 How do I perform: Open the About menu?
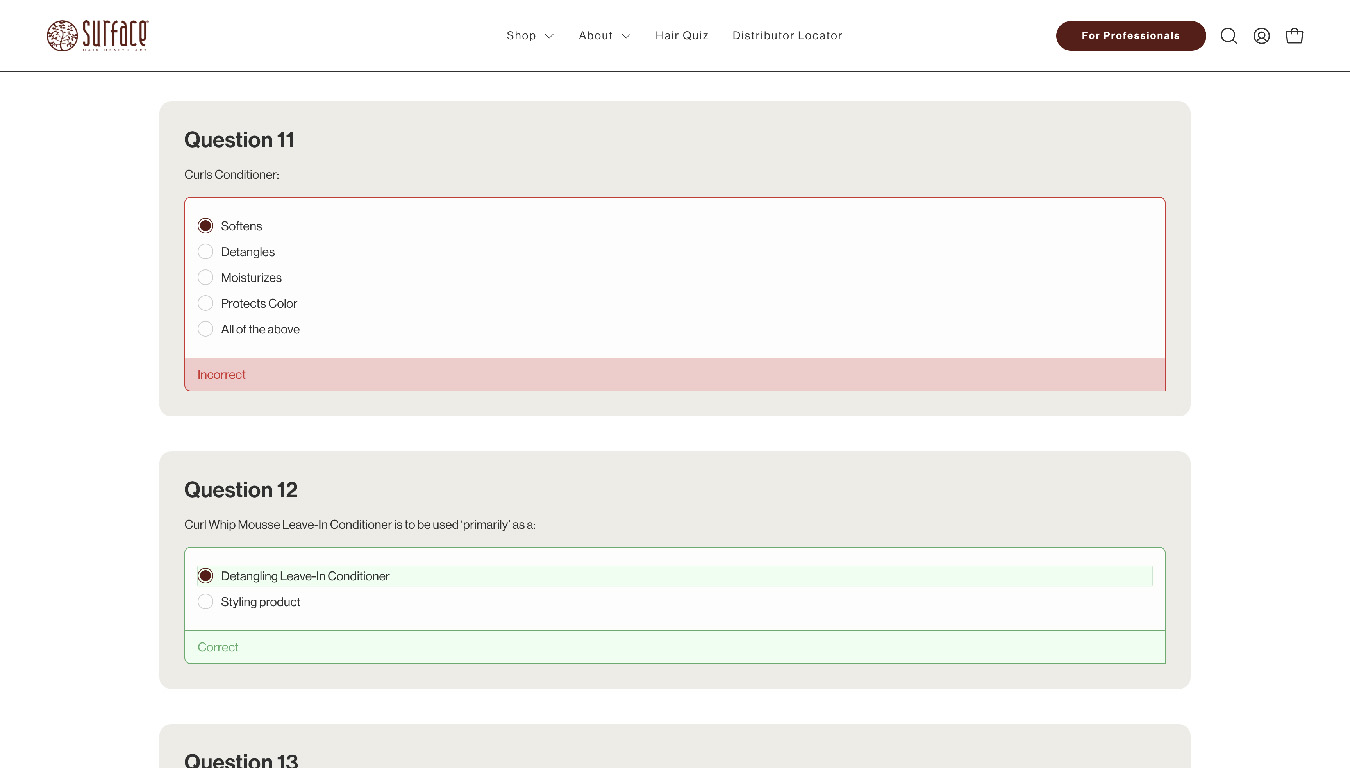[595, 36]
